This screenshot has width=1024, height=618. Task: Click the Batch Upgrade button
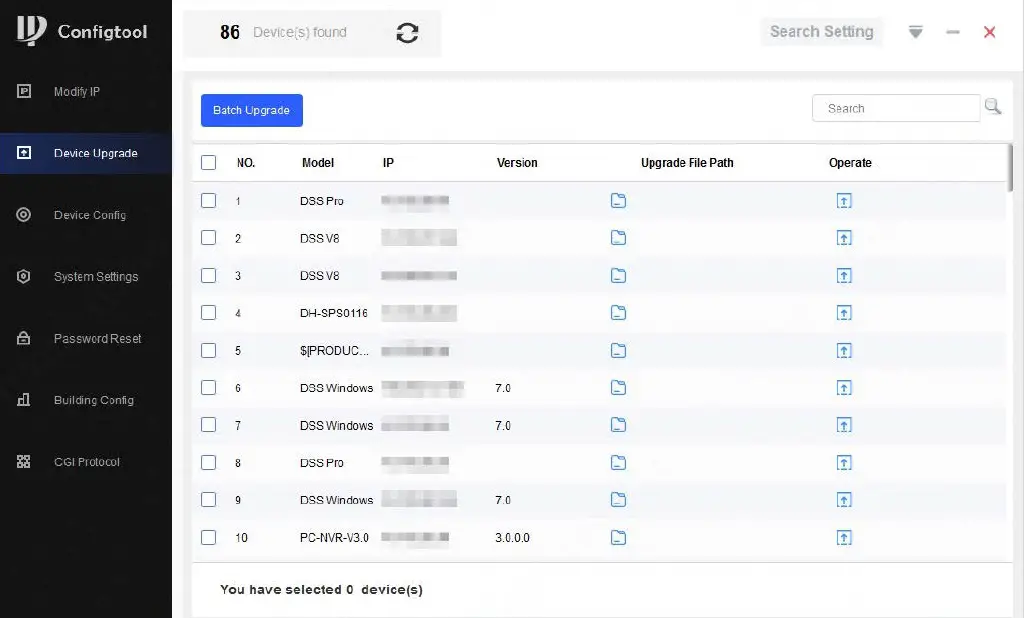(x=251, y=110)
